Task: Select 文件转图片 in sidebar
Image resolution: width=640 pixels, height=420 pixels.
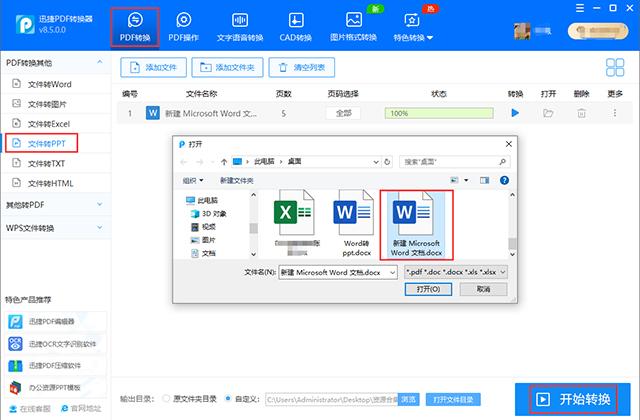Action: click(x=56, y=104)
